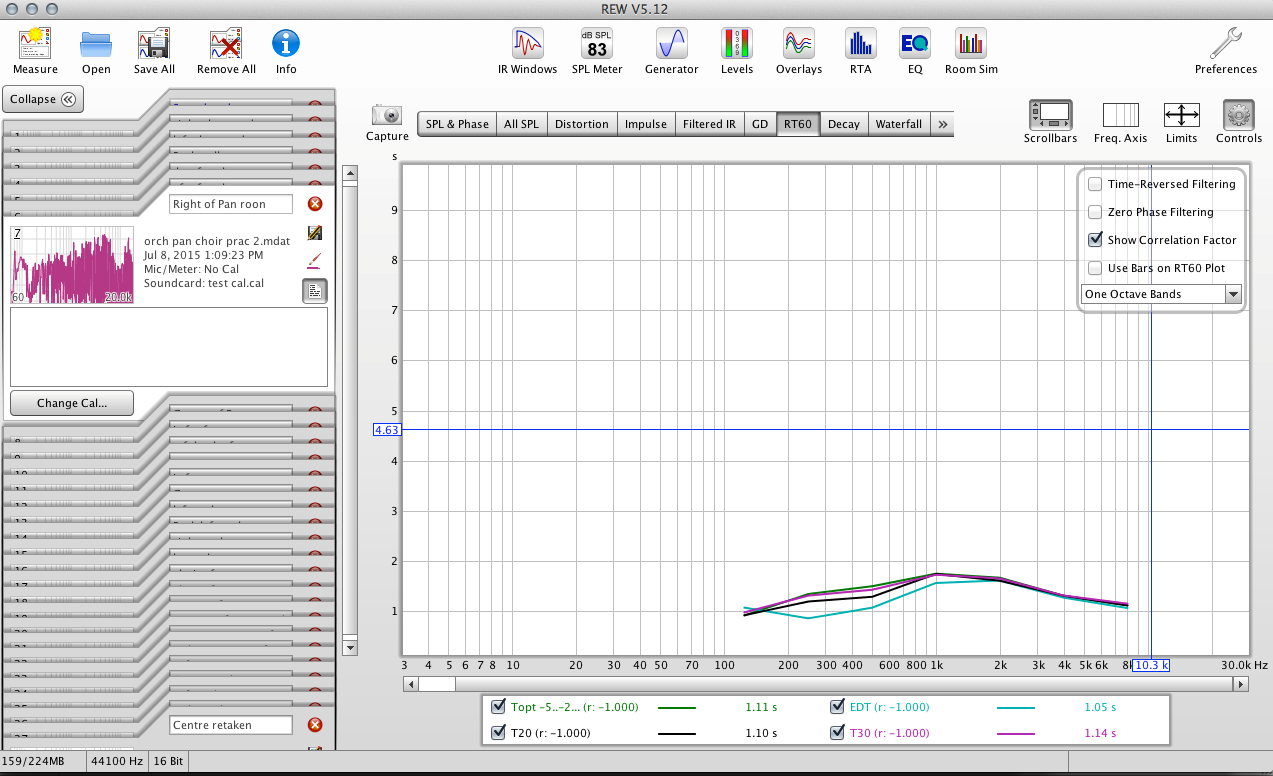Open the RTA analyzer window
This screenshot has height=776, width=1273.
coord(860,44)
